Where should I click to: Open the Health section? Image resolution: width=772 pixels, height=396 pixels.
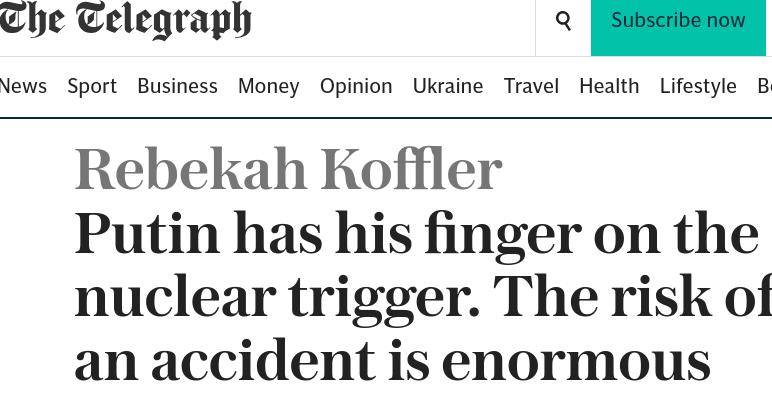[609, 86]
